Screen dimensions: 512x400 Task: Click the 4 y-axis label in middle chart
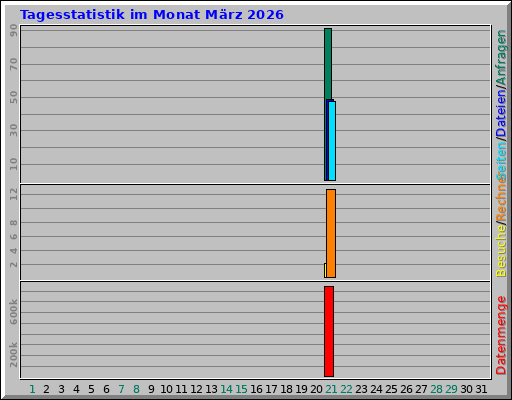click(x=13, y=250)
